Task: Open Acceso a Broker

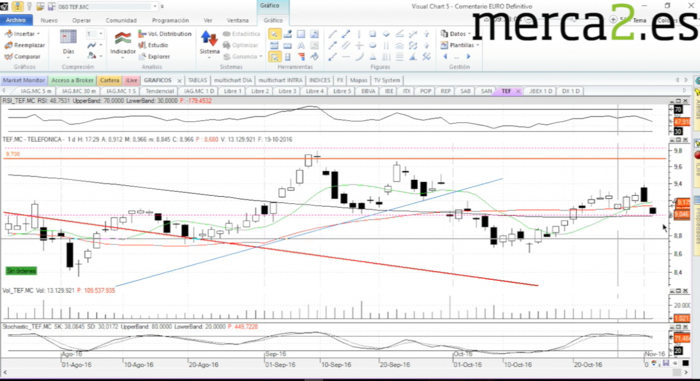Action: tap(72, 80)
